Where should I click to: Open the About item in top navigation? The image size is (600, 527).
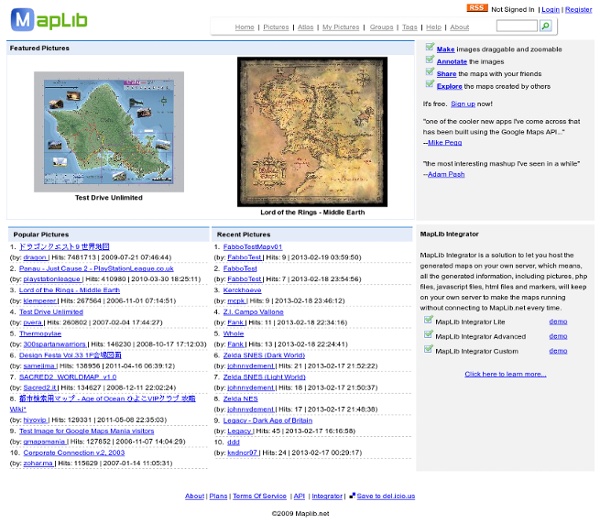pos(459,27)
